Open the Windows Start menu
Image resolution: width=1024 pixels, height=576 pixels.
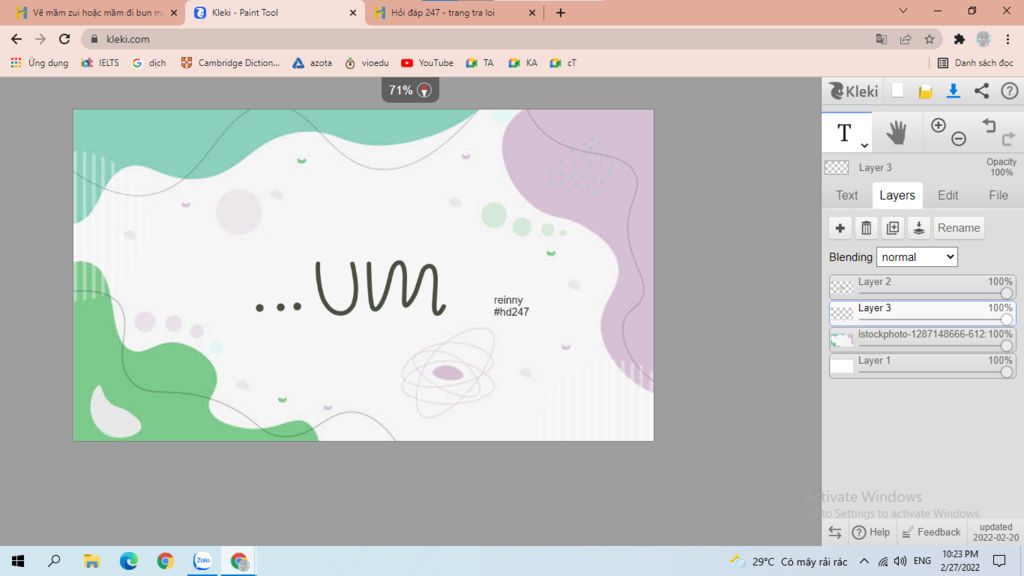18,561
